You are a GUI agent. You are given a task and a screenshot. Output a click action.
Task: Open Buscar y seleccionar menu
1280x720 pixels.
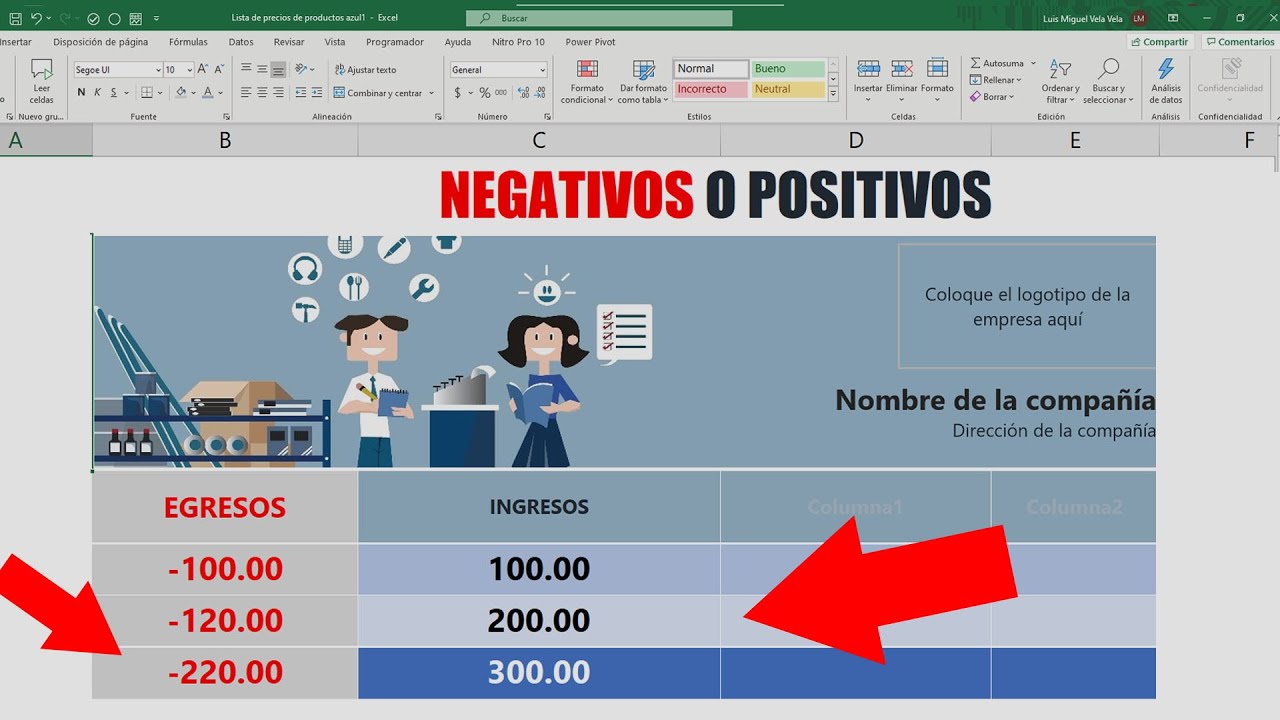point(1108,82)
